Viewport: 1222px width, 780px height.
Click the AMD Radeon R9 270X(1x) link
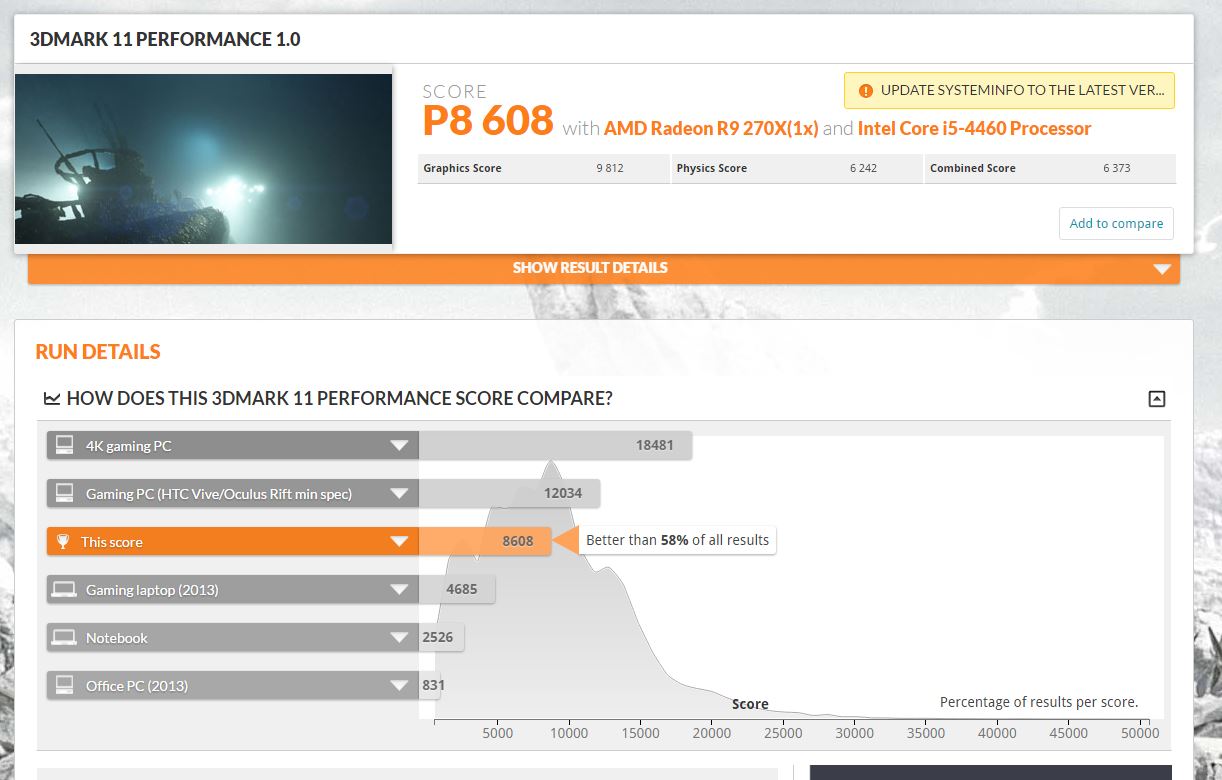[713, 128]
